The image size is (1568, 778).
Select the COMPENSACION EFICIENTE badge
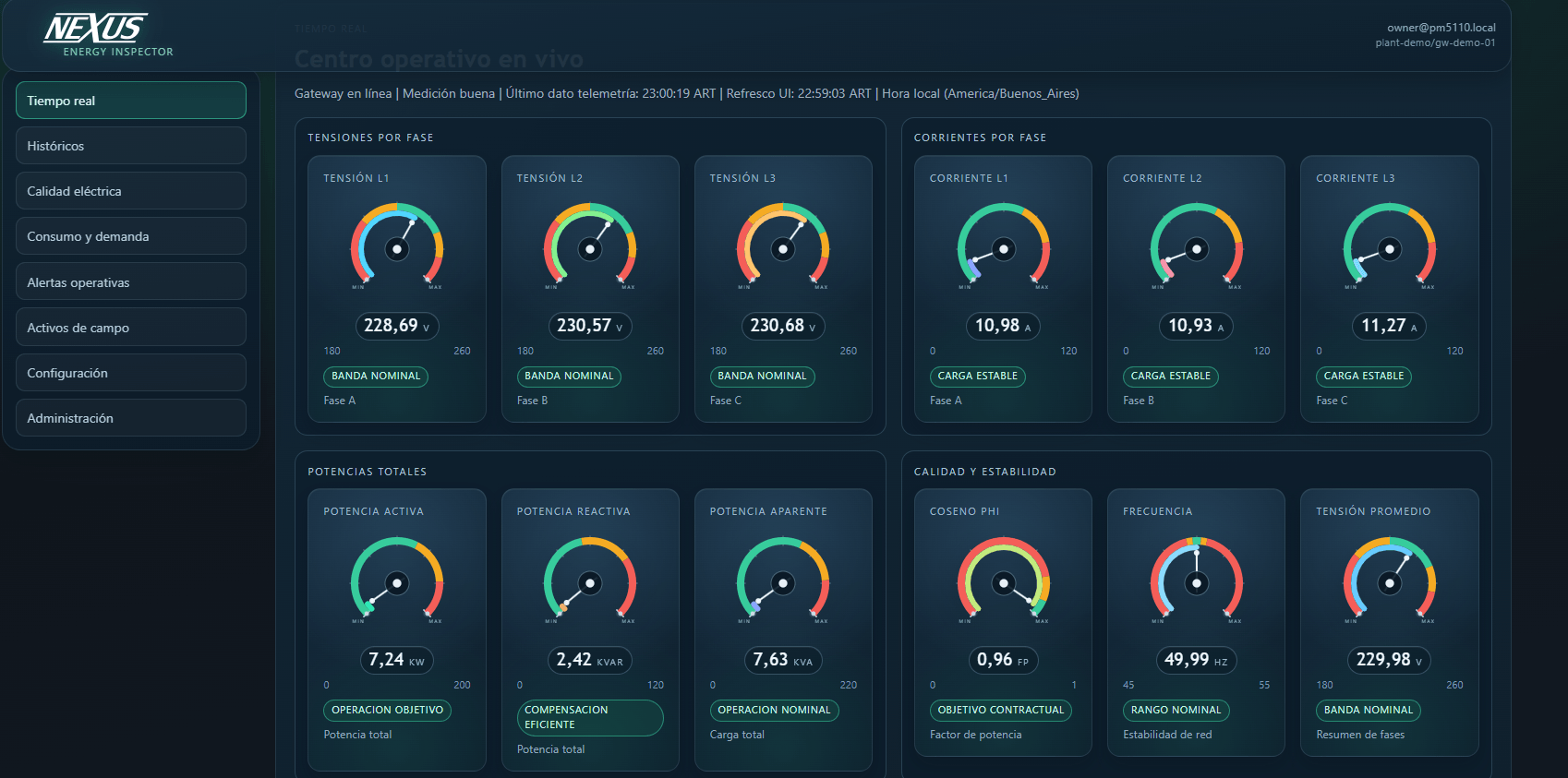pyautogui.click(x=590, y=718)
